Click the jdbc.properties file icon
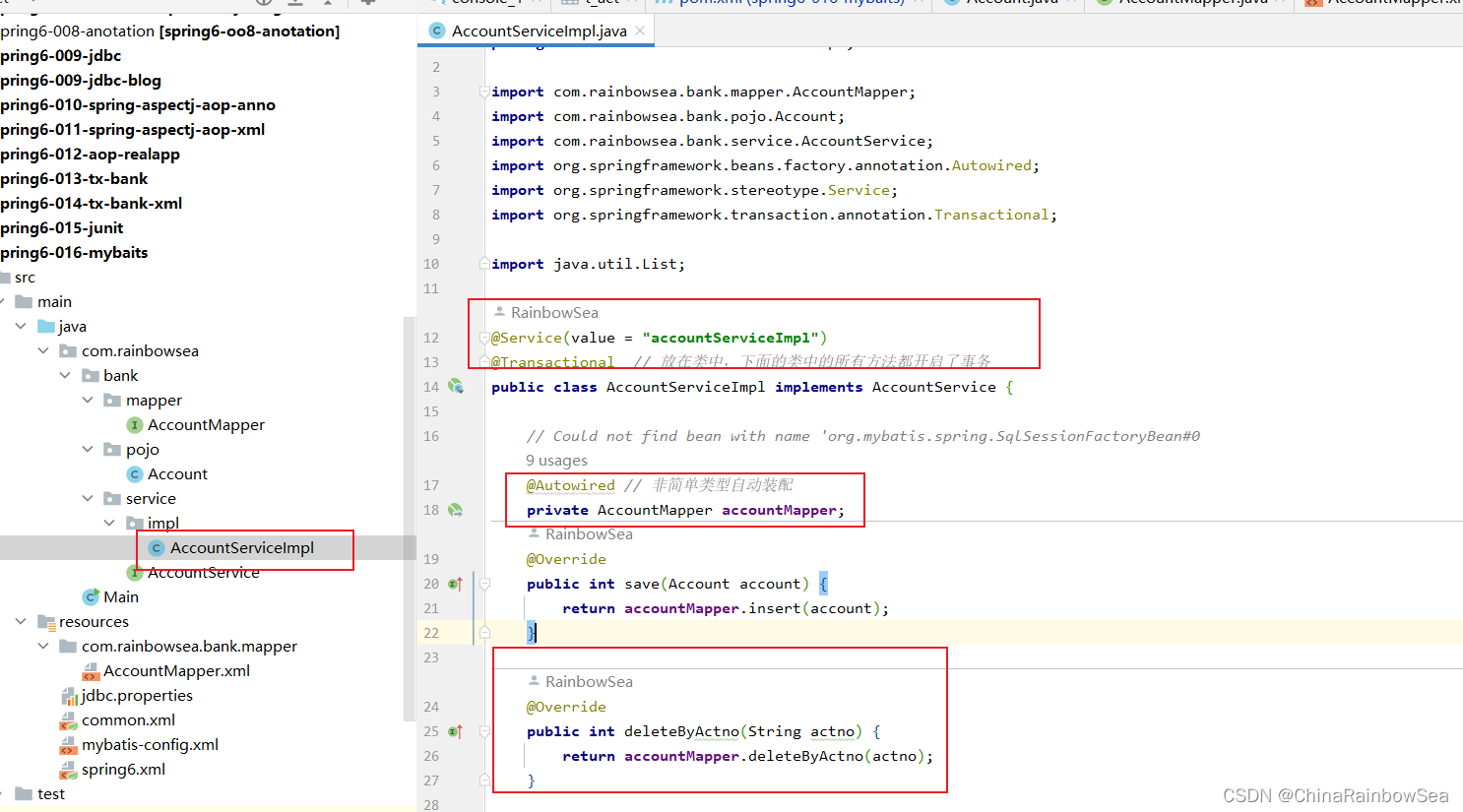 tap(69, 696)
